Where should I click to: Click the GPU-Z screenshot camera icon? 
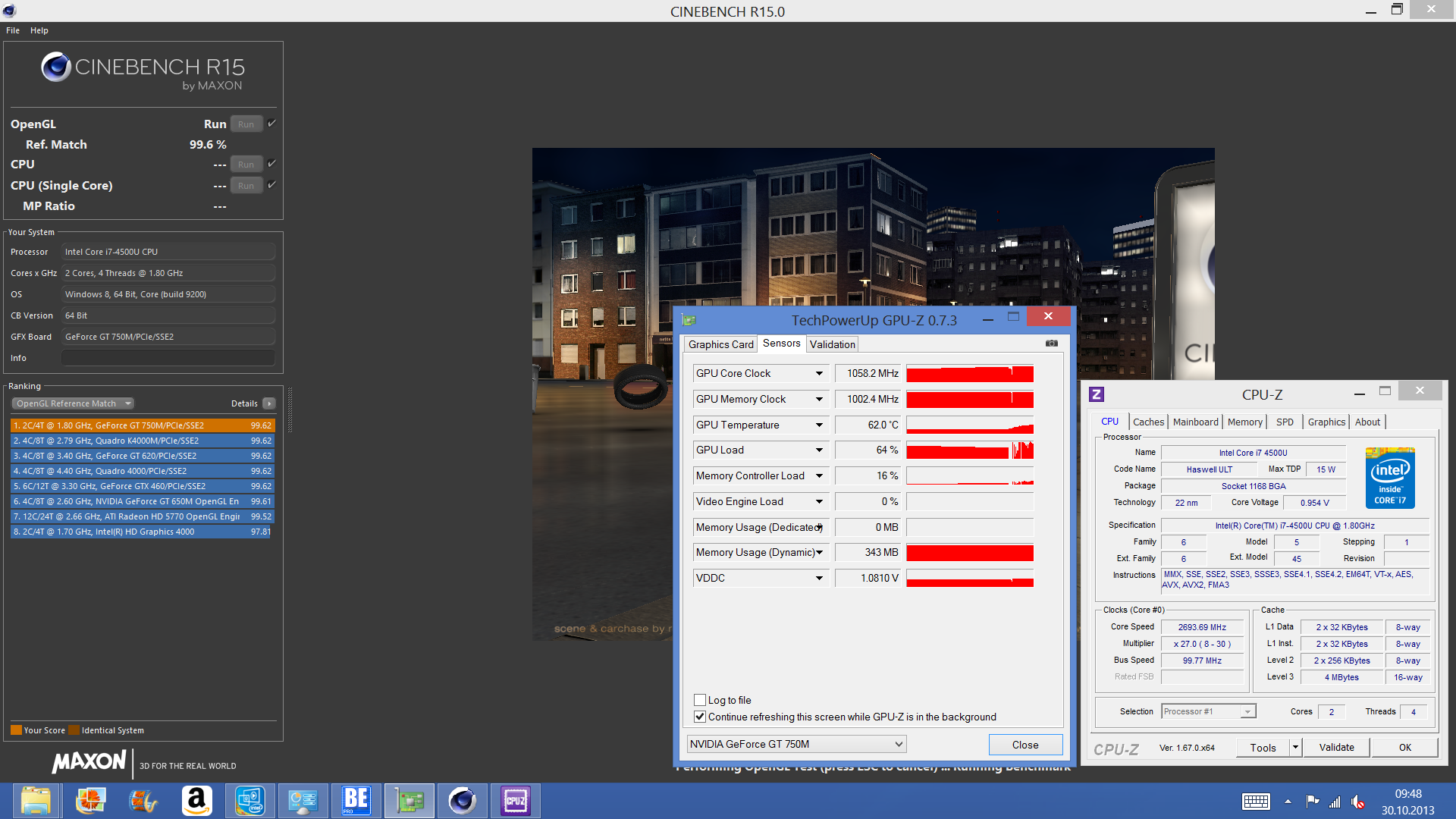(x=1052, y=344)
